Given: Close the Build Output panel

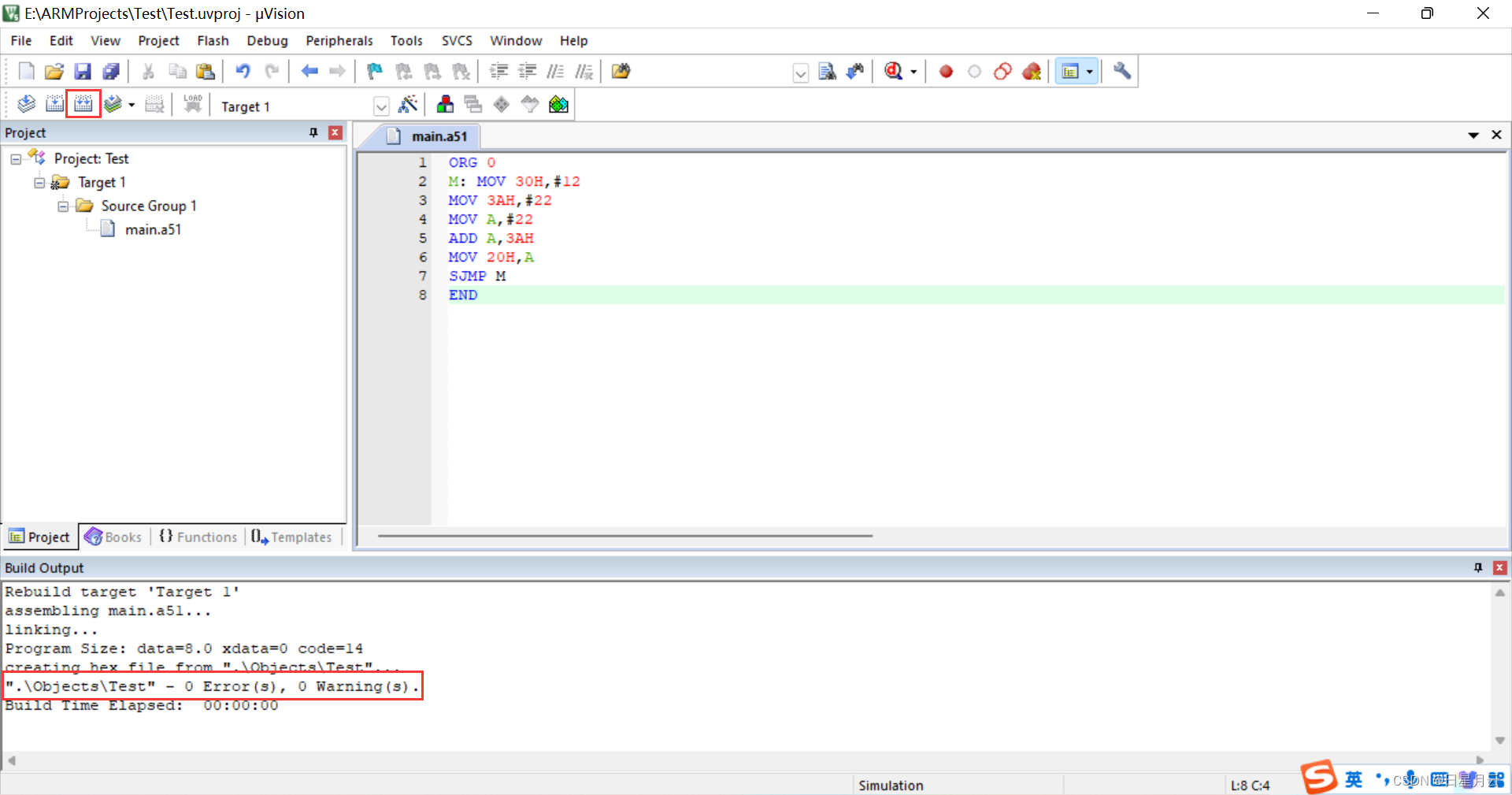Looking at the screenshot, I should (1500, 567).
